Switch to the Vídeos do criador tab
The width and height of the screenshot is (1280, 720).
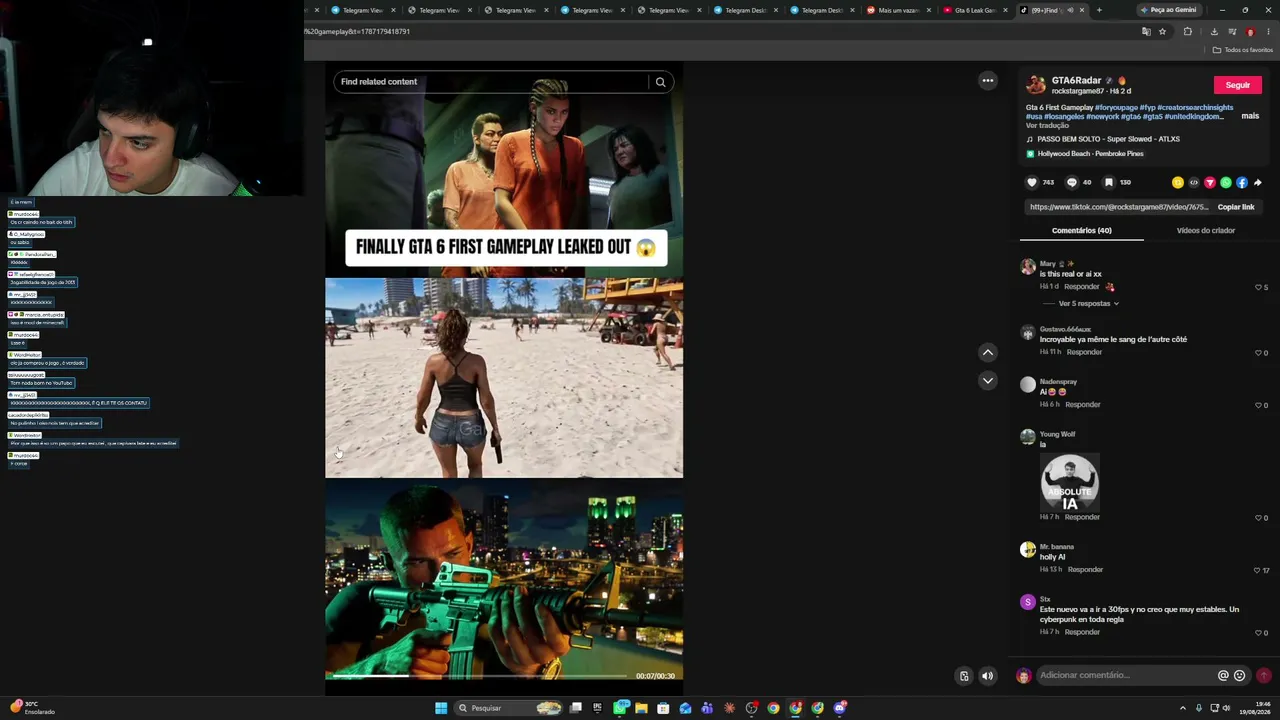click(1205, 231)
